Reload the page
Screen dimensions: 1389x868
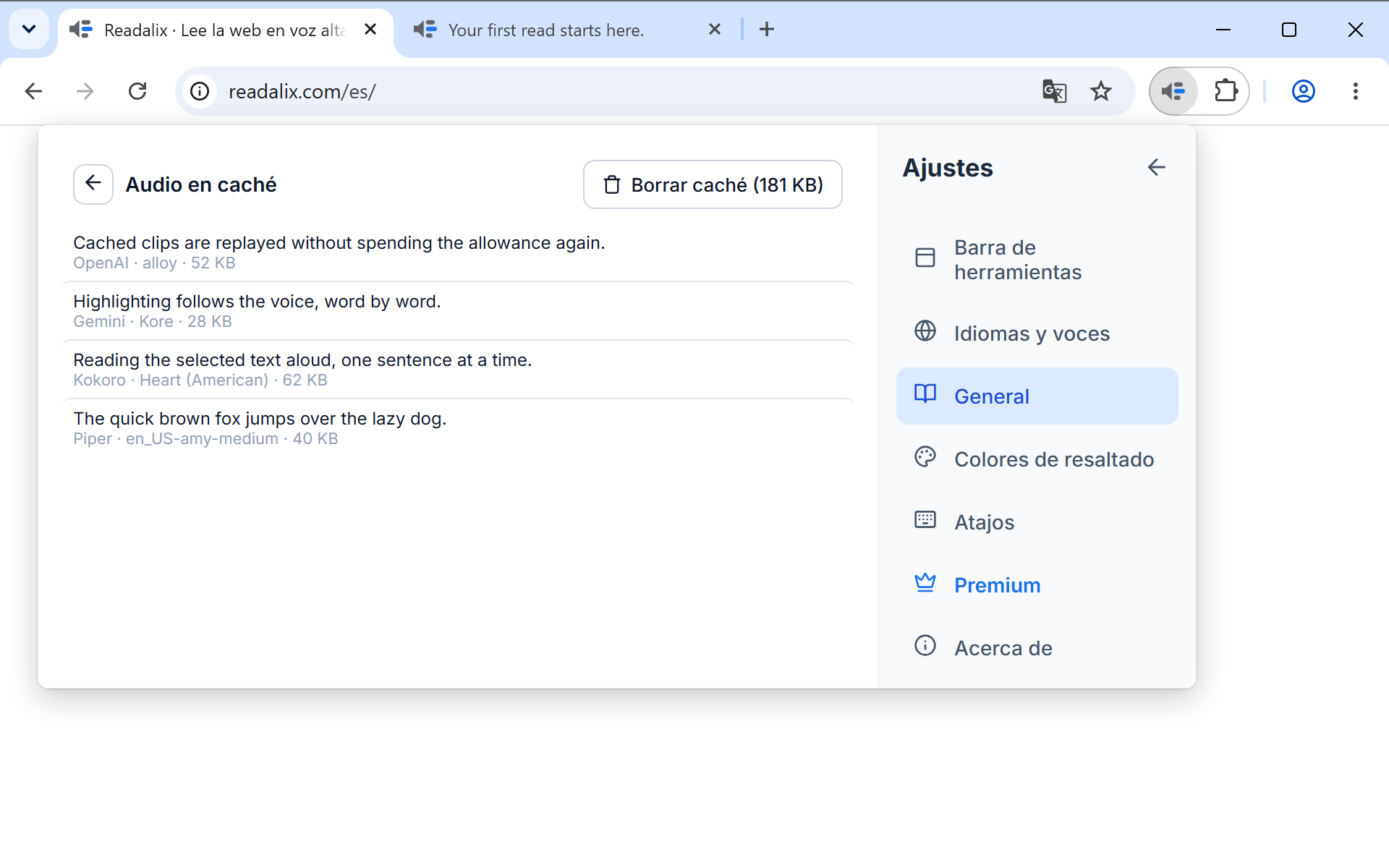pos(137,91)
